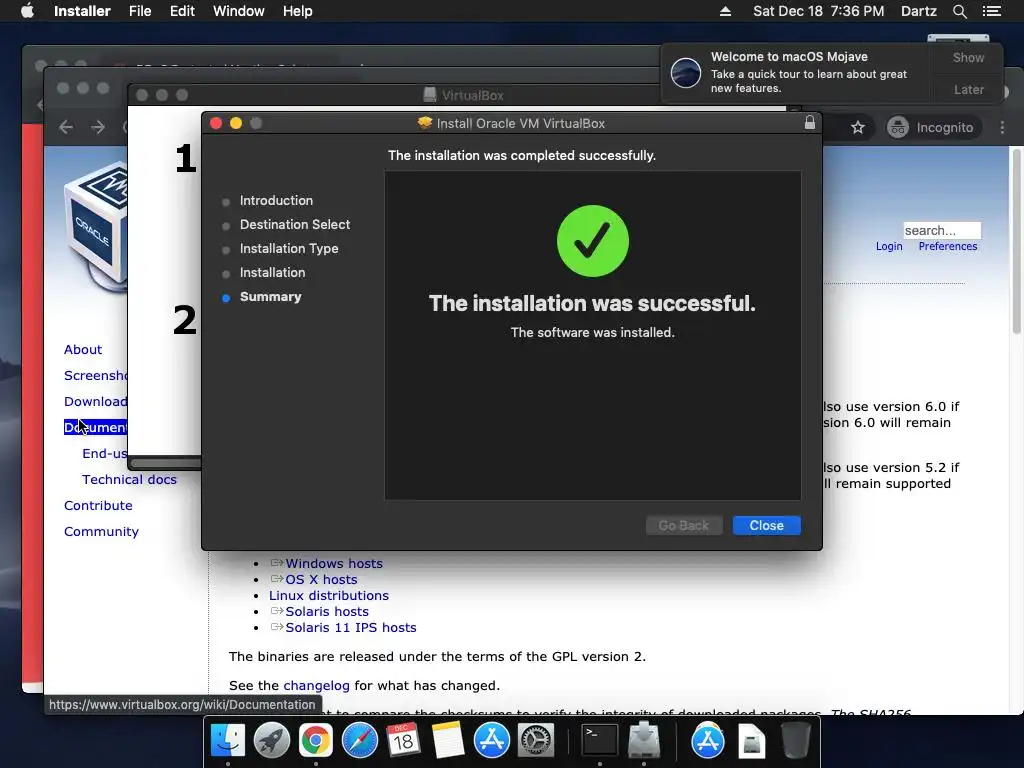Open App Store icon next to Notes

coord(491,740)
